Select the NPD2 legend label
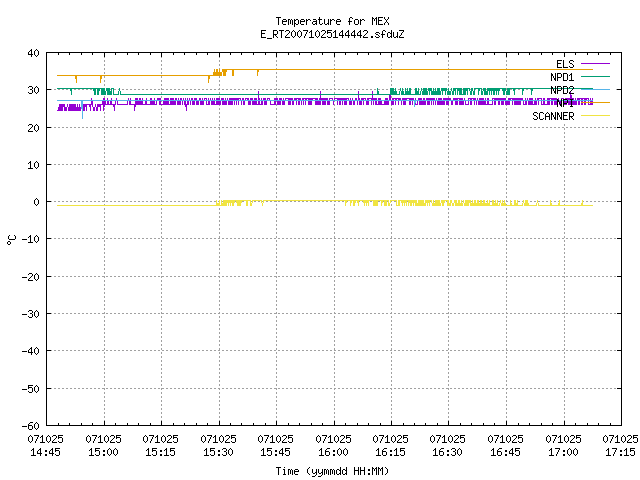 tap(562, 90)
